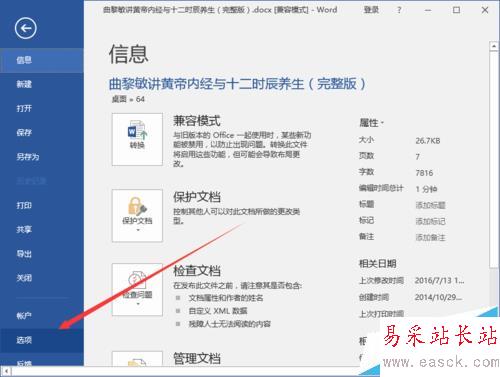Click the 相关日期 section heading

click(377, 264)
